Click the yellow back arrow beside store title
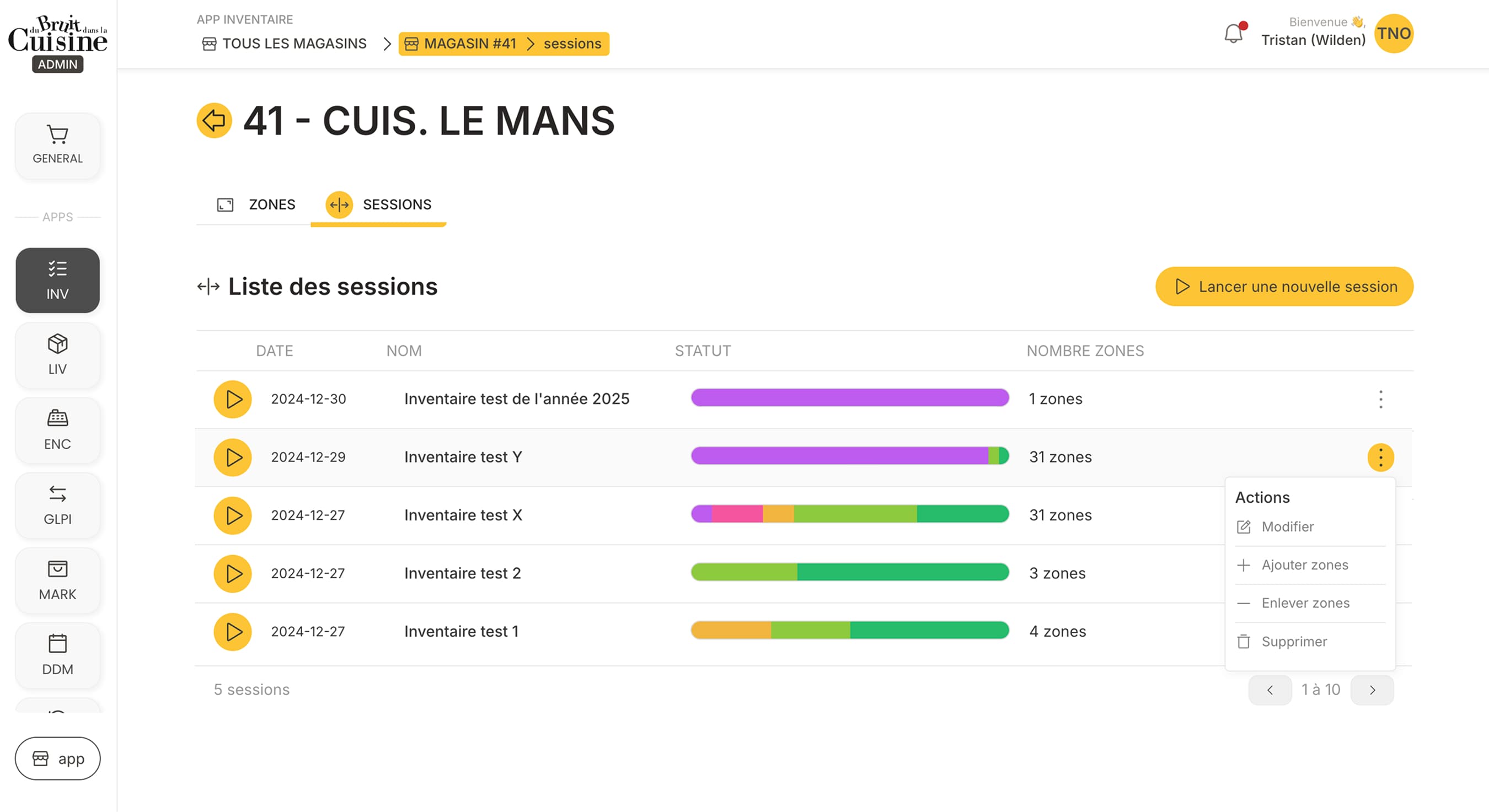The image size is (1489, 812). point(214,121)
